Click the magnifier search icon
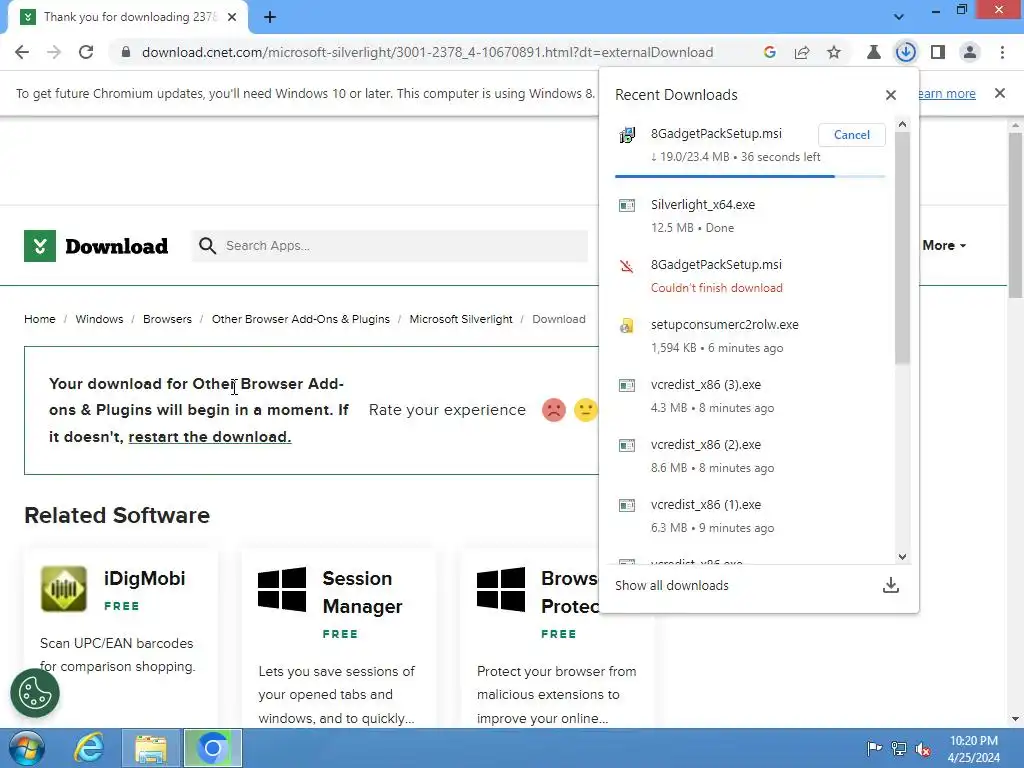Screen dimensions: 1024x768 pyautogui.click(x=207, y=246)
